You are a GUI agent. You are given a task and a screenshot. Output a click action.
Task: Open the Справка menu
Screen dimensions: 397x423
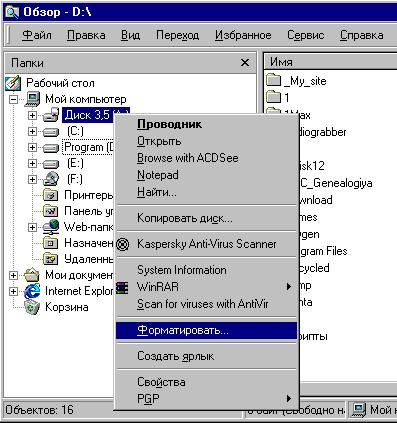click(361, 35)
